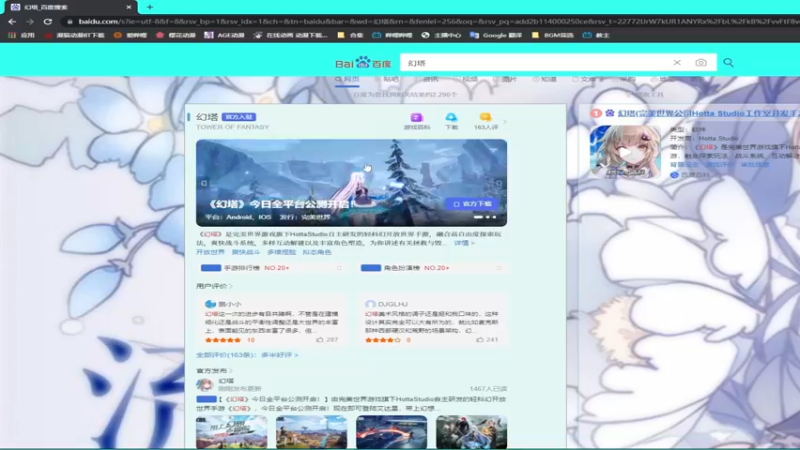Open the third official post thumbnail
The image size is (800, 450).
[x=392, y=432]
